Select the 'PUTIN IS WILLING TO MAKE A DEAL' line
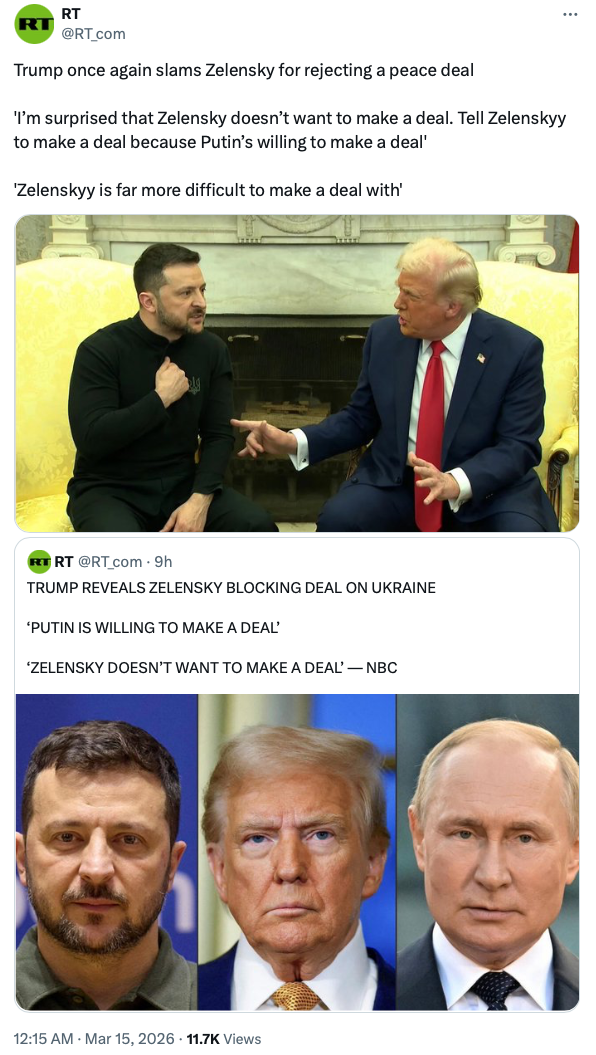Screen dimensions: 596x1055 point(153,627)
